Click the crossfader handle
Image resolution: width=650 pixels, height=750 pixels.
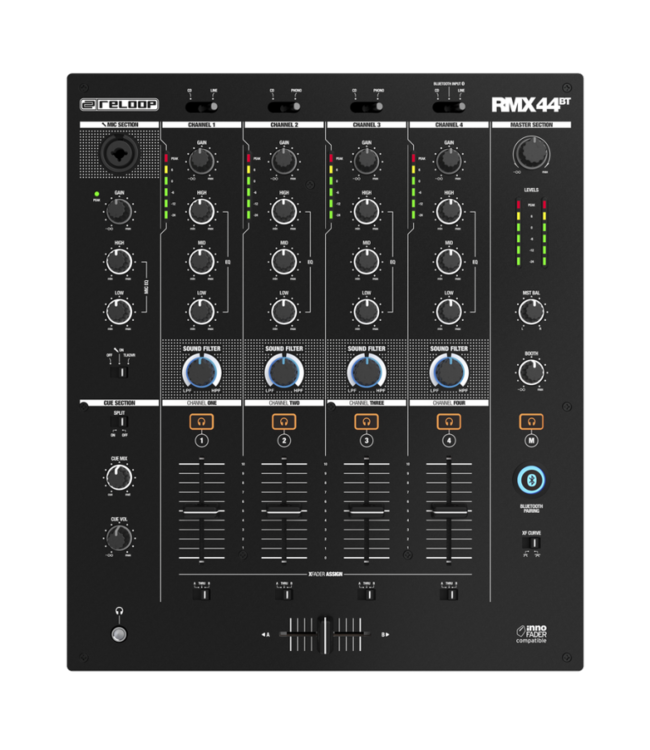pos(325,635)
